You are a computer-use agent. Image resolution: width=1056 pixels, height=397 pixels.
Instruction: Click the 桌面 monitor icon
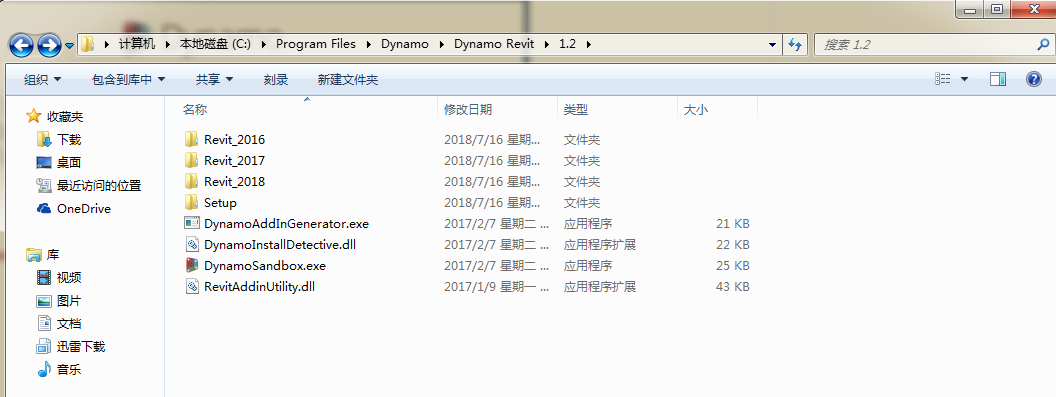point(44,162)
